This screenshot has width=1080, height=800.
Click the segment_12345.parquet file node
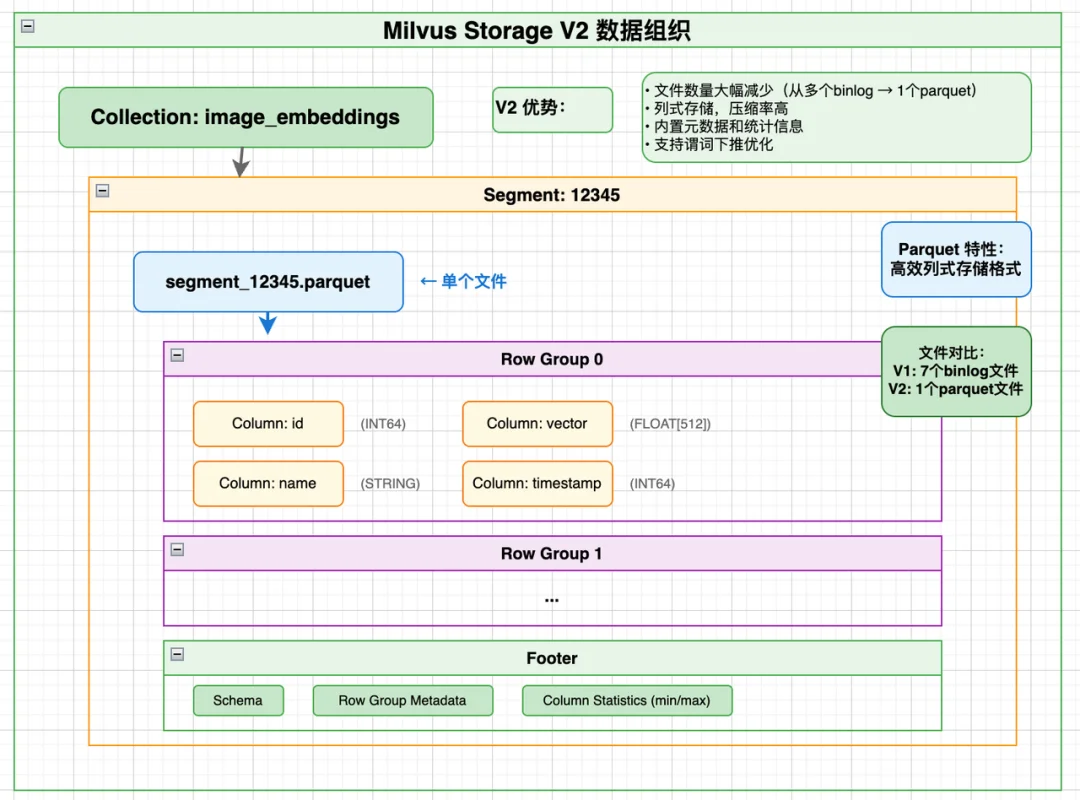(x=267, y=282)
